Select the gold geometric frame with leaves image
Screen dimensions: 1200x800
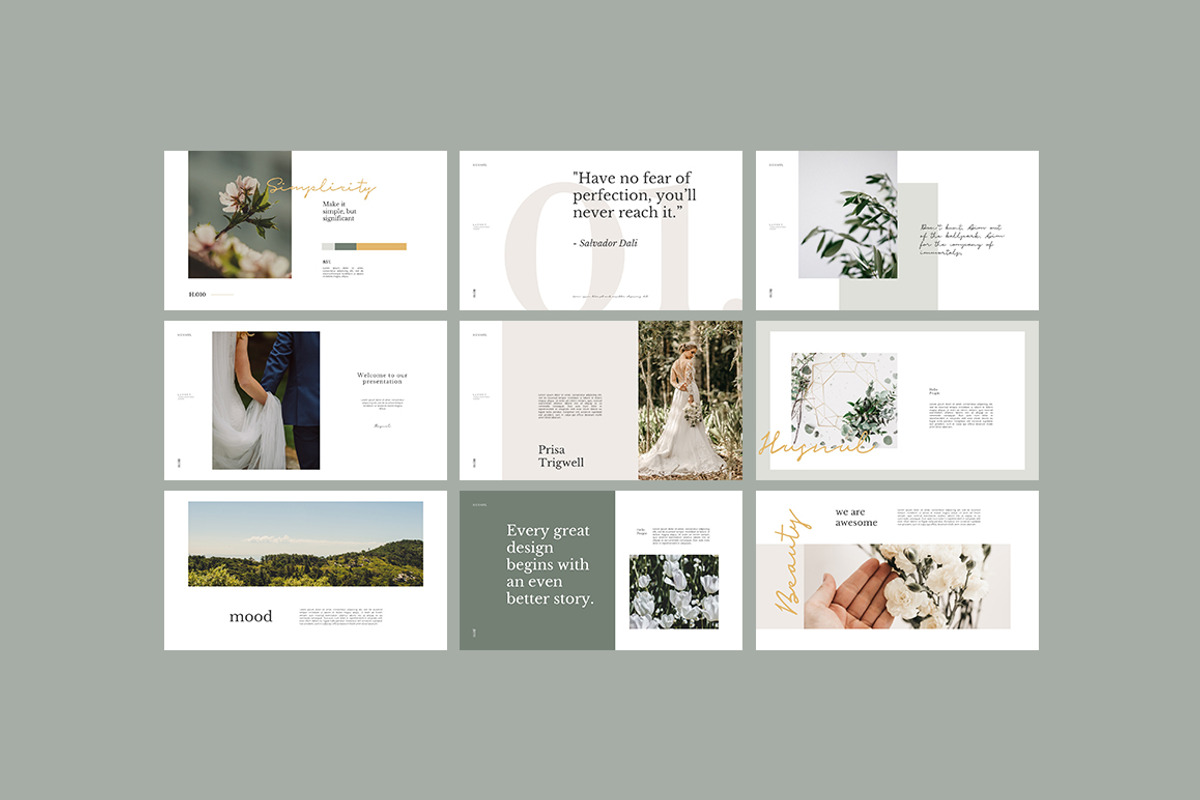[844, 400]
